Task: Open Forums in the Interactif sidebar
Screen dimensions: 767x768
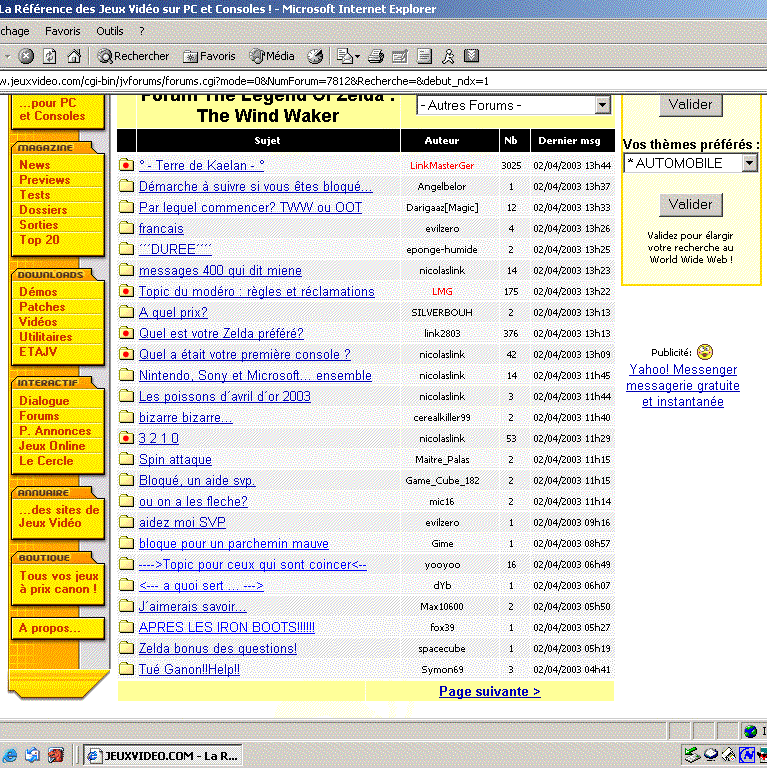Action: 39,416
